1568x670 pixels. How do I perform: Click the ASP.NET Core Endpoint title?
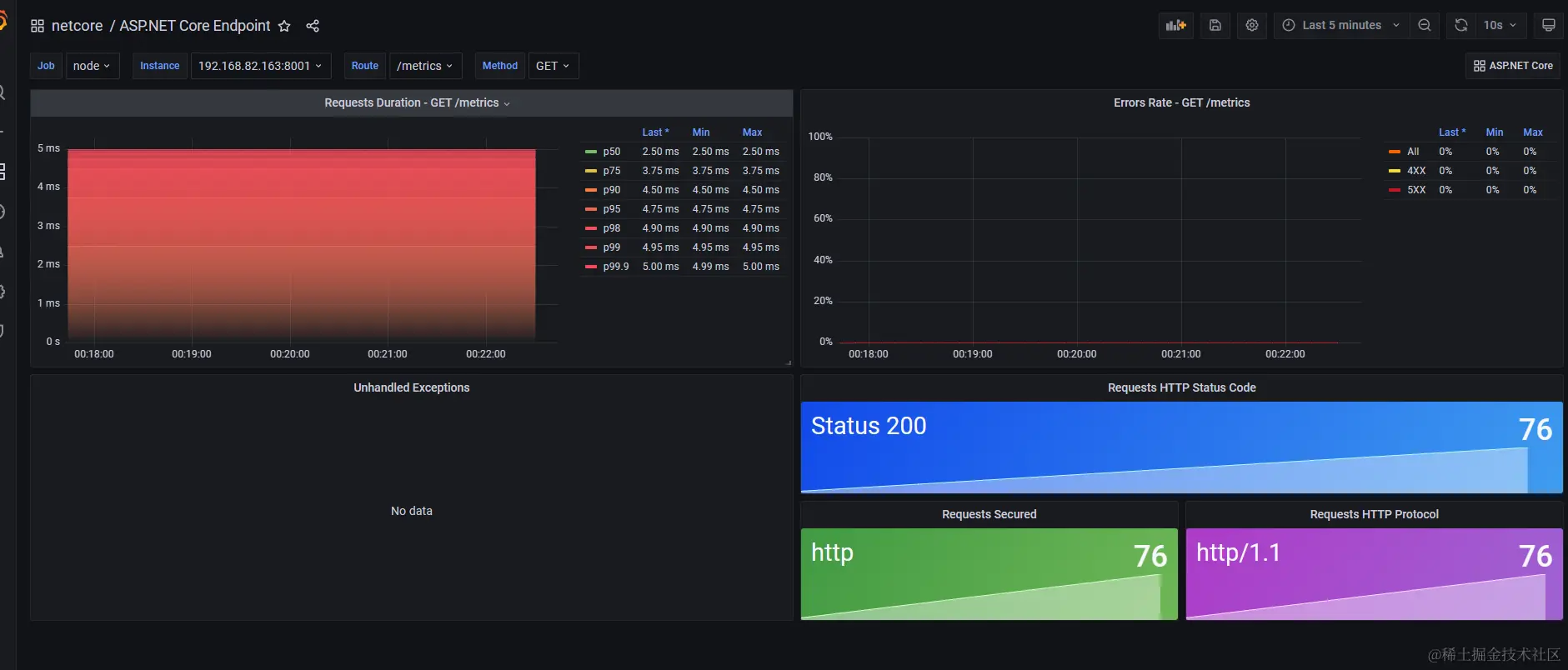click(194, 26)
